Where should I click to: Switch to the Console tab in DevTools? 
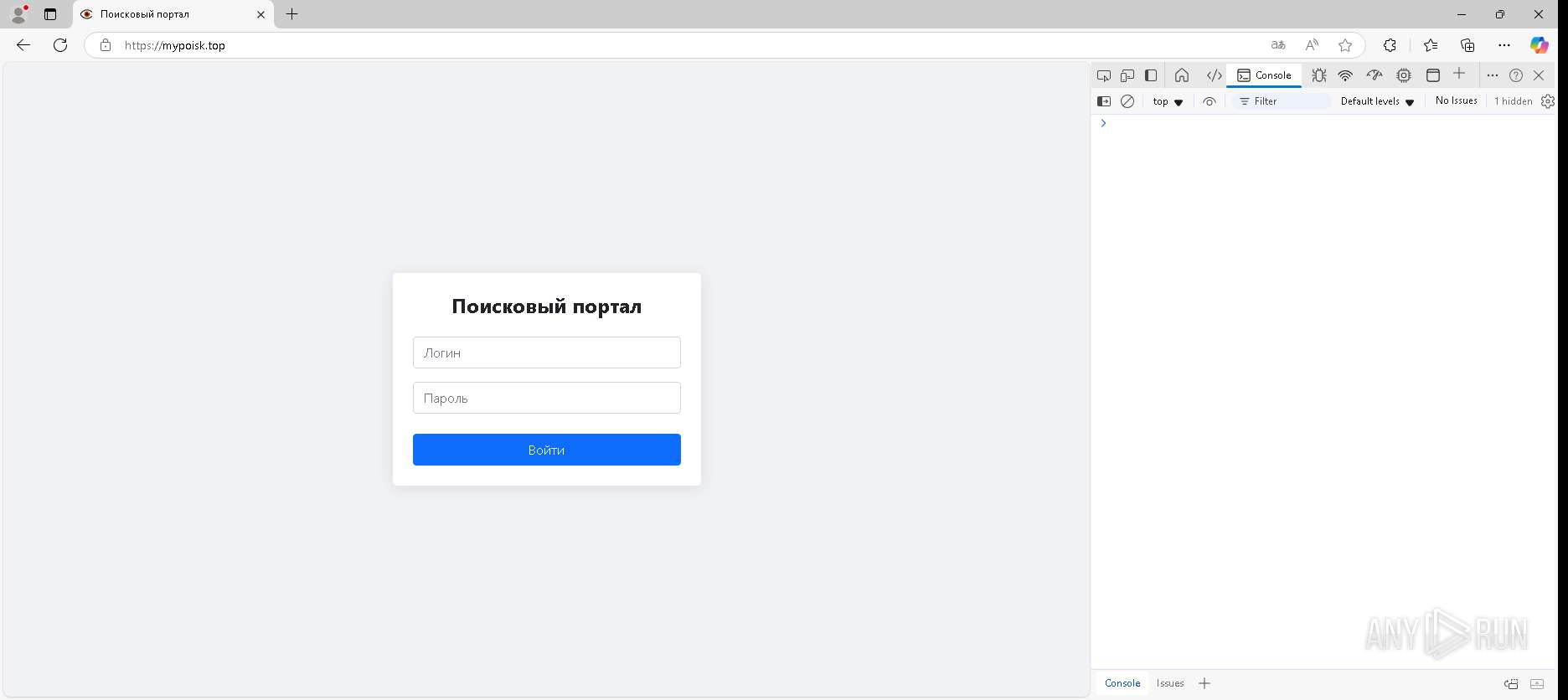[x=1264, y=75]
